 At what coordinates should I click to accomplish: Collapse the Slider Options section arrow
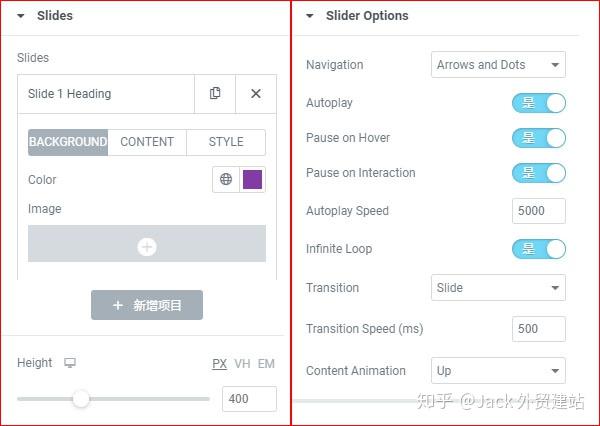point(310,16)
